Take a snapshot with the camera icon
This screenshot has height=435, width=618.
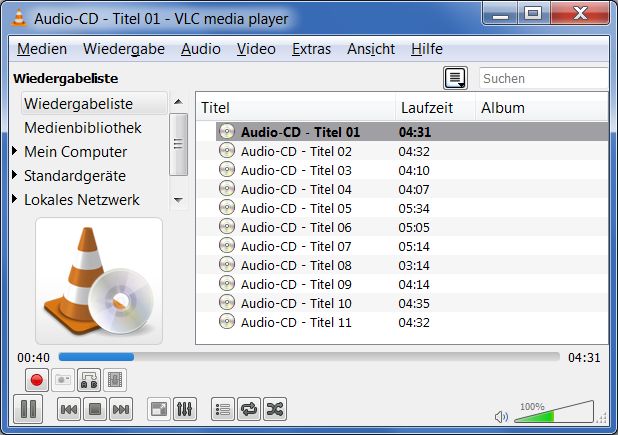pos(63,380)
